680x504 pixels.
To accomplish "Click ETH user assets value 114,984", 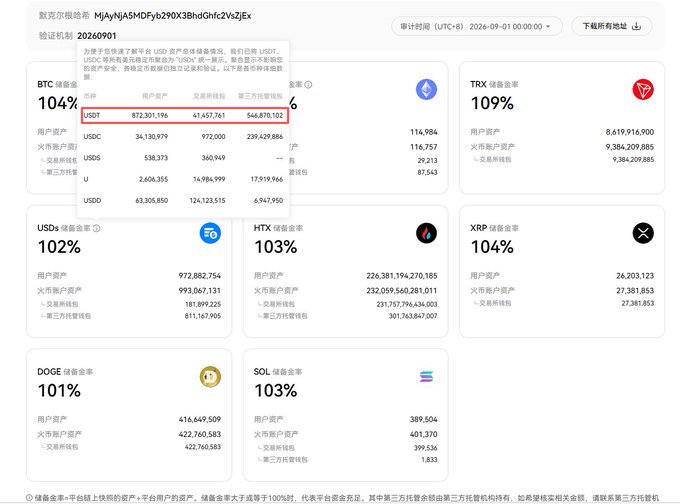I will 424,132.
